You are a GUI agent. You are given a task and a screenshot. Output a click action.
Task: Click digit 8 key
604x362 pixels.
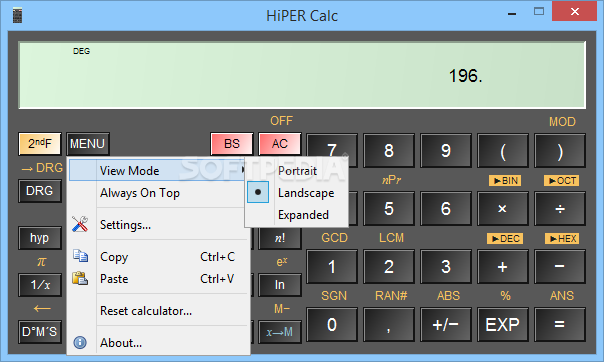[389, 151]
